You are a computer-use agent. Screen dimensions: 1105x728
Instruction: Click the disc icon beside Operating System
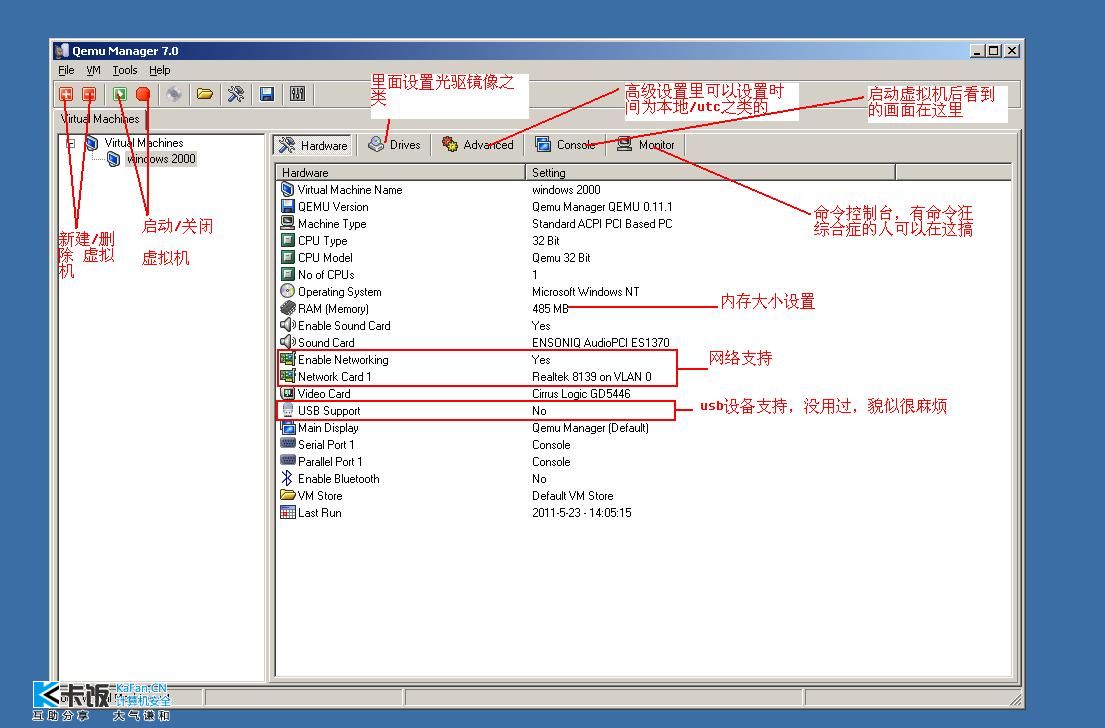point(288,291)
